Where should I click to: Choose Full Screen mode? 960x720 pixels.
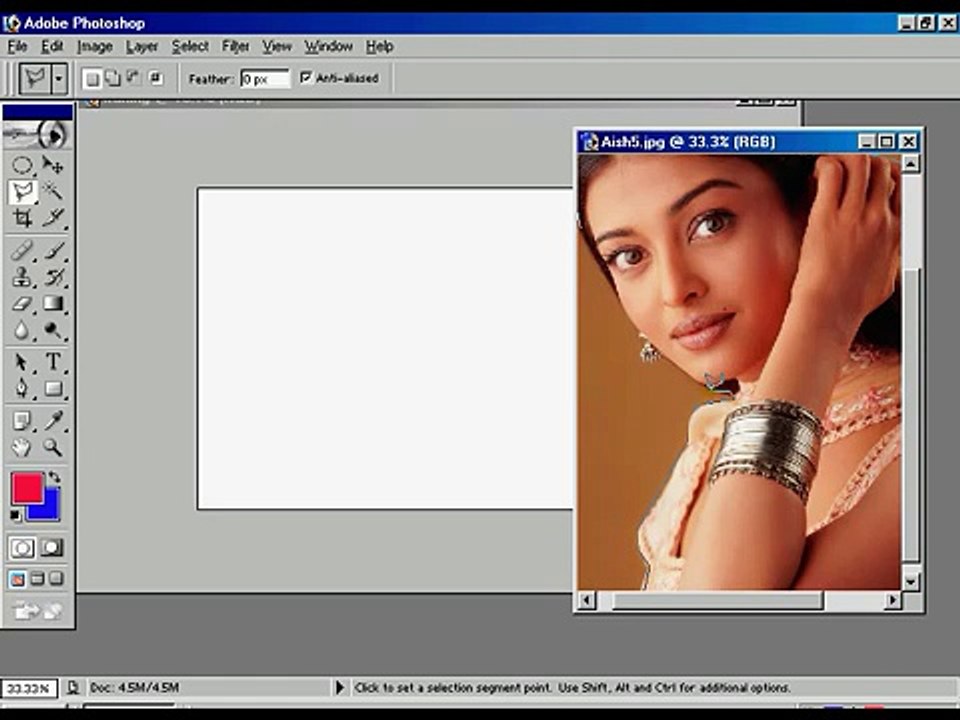point(56,579)
